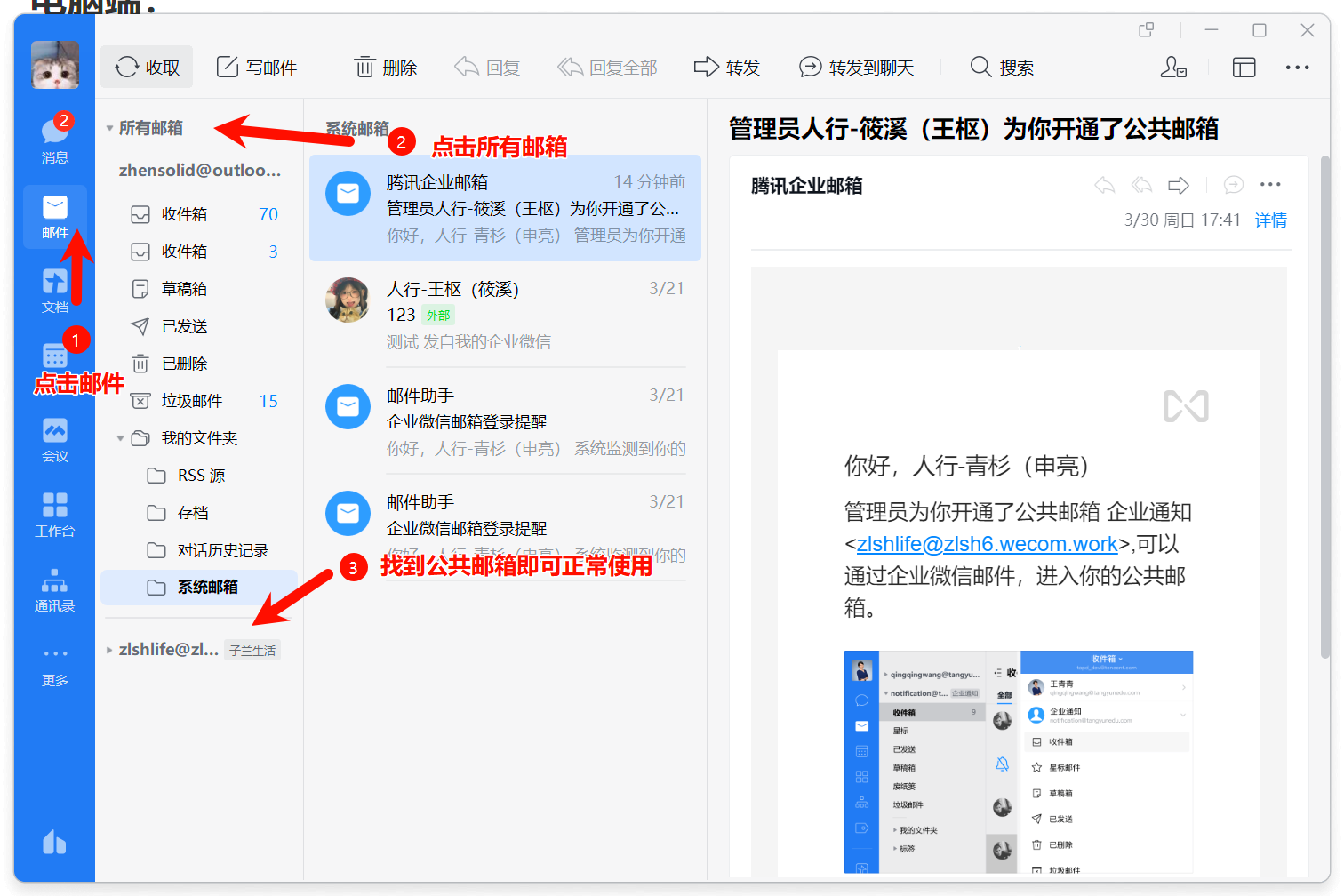Select the zhensolid@outlook account
1344x896 pixels.
(200, 170)
